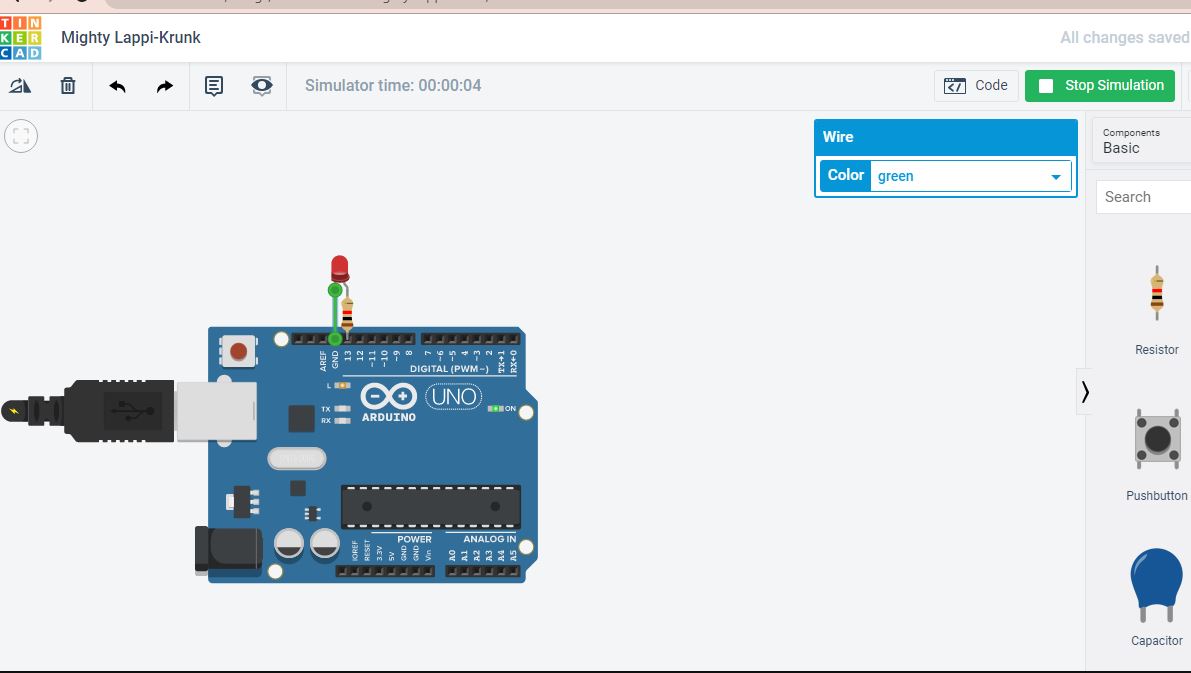The image size is (1191, 673).
Task: Collapse the components panel with the chevron
Action: pos(1085,392)
